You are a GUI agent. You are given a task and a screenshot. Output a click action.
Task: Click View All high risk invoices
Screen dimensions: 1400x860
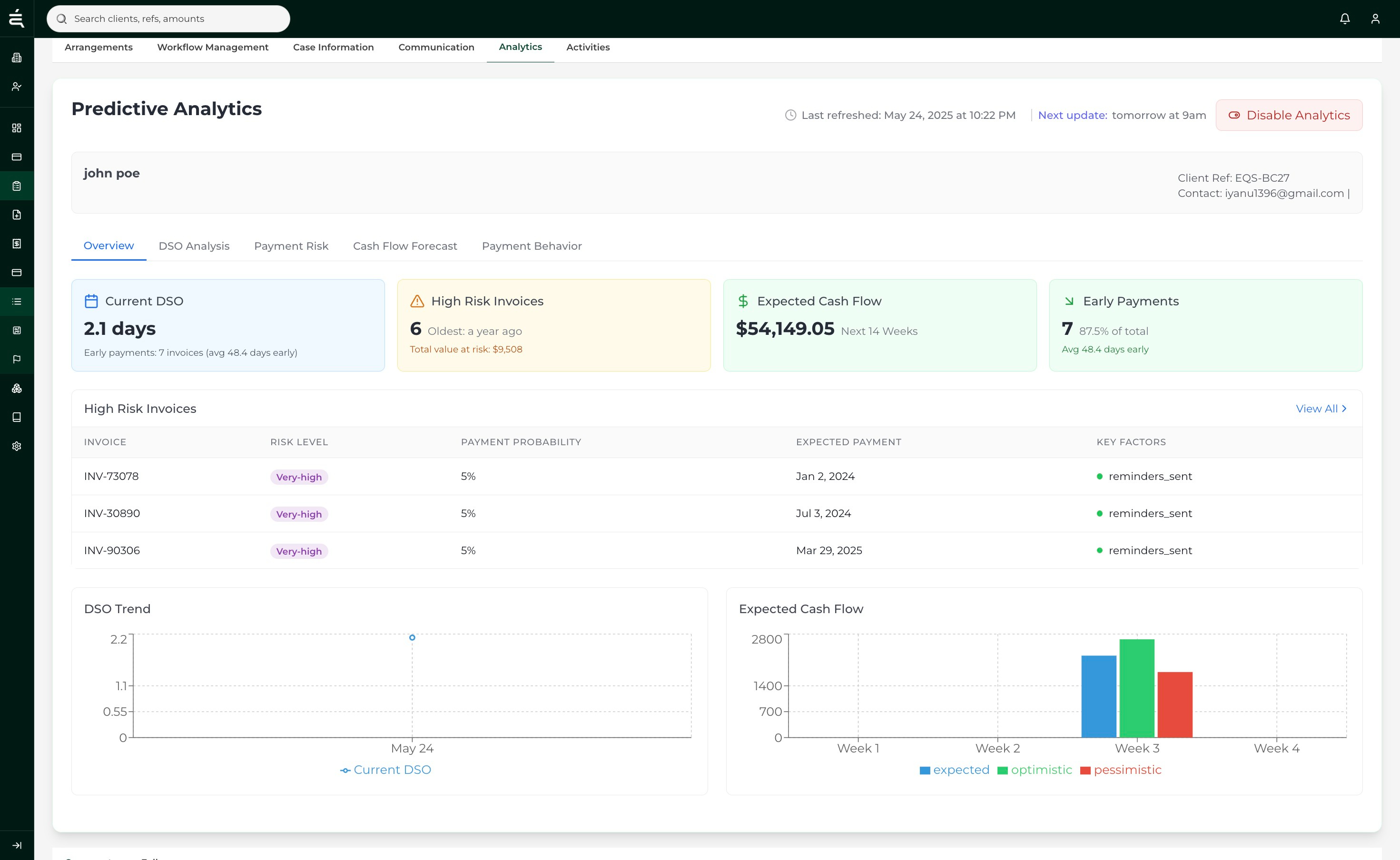[x=1321, y=409]
